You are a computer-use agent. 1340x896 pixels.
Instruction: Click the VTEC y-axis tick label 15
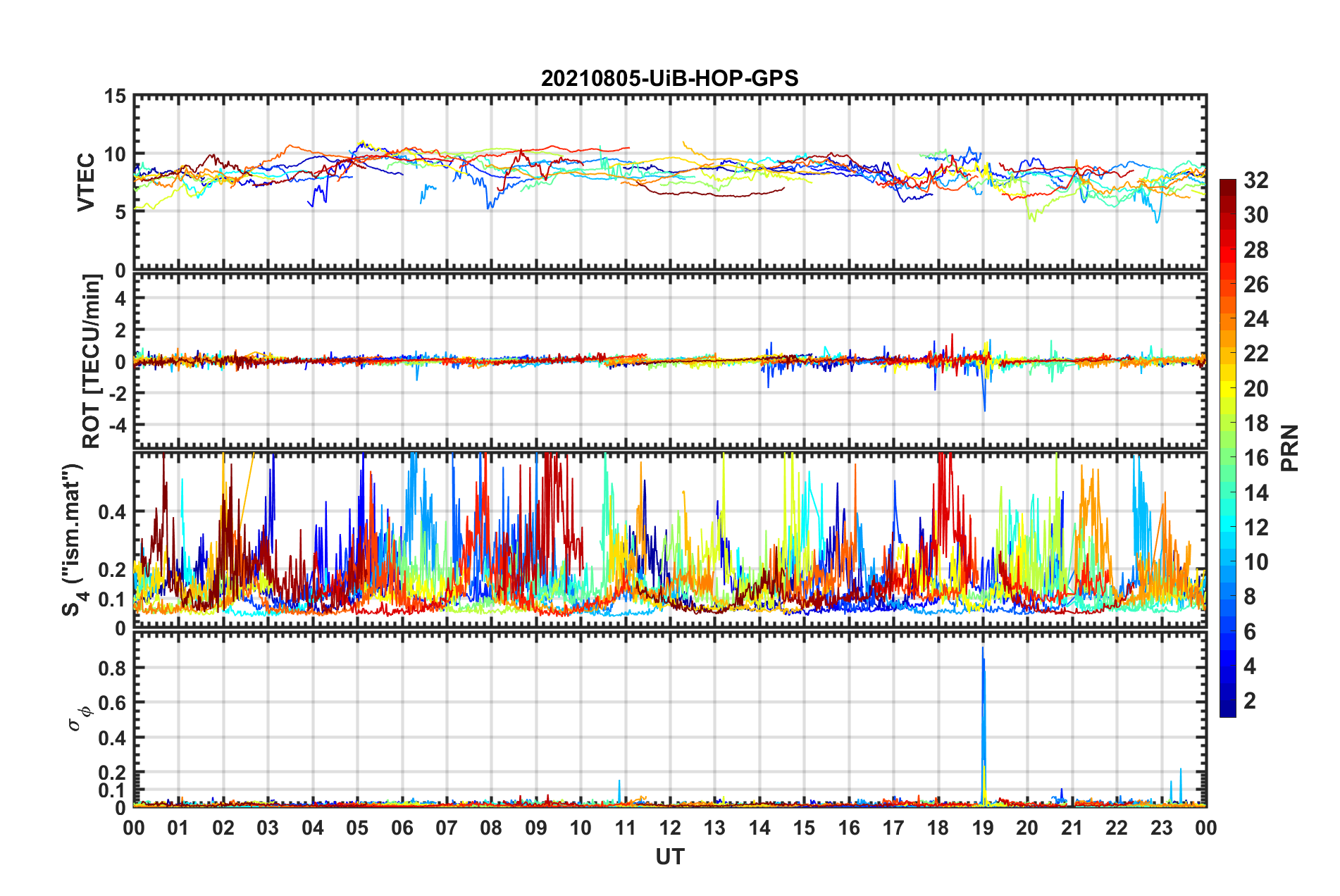pyautogui.click(x=116, y=97)
